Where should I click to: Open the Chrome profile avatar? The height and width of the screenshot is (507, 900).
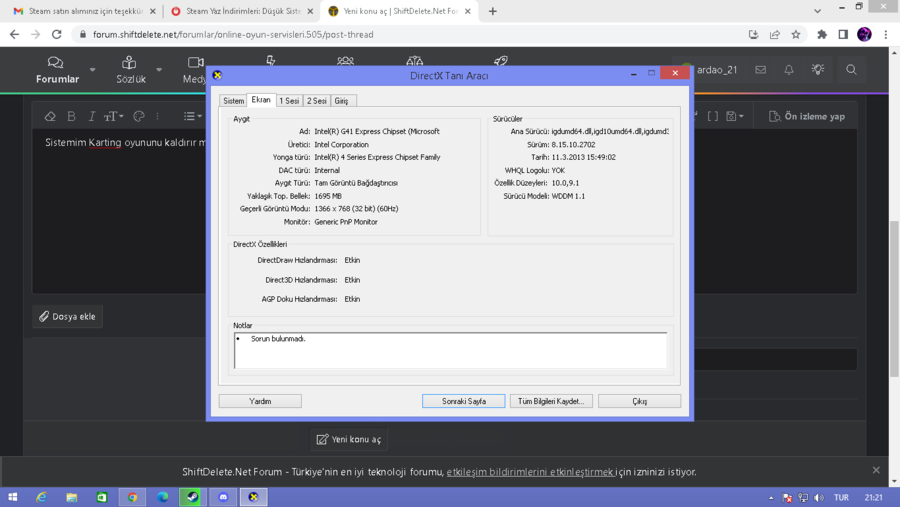[864, 34]
